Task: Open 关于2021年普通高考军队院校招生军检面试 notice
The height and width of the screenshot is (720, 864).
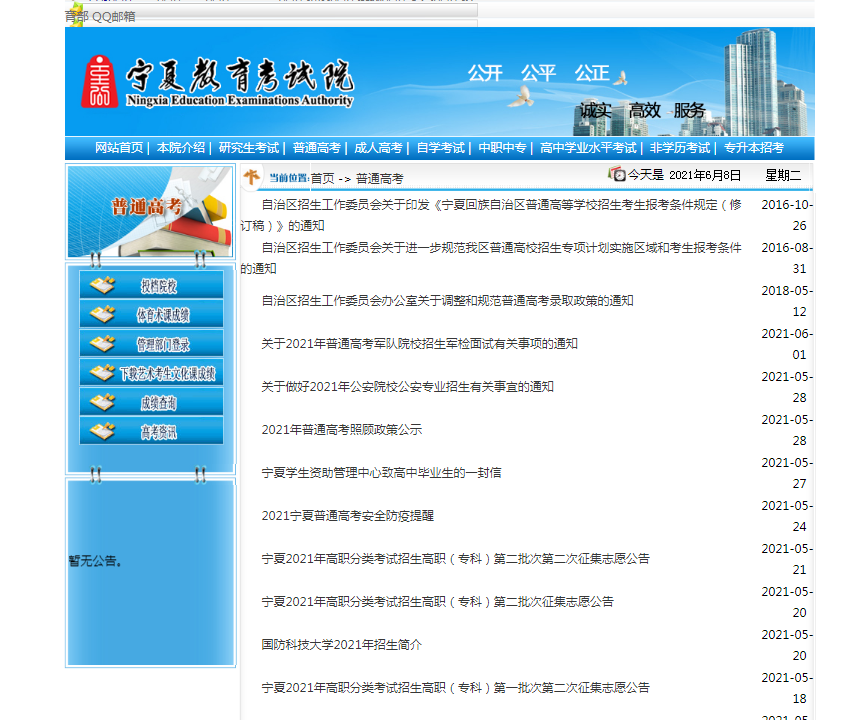Action: [419, 344]
